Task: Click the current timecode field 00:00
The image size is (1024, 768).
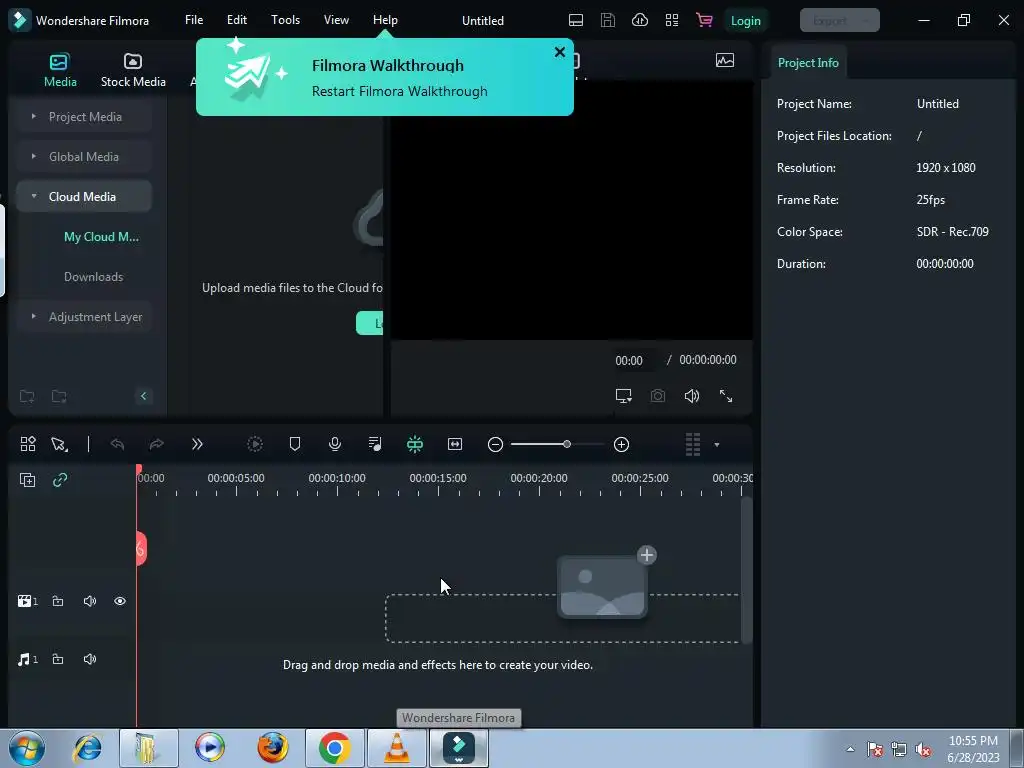Action: click(629, 360)
